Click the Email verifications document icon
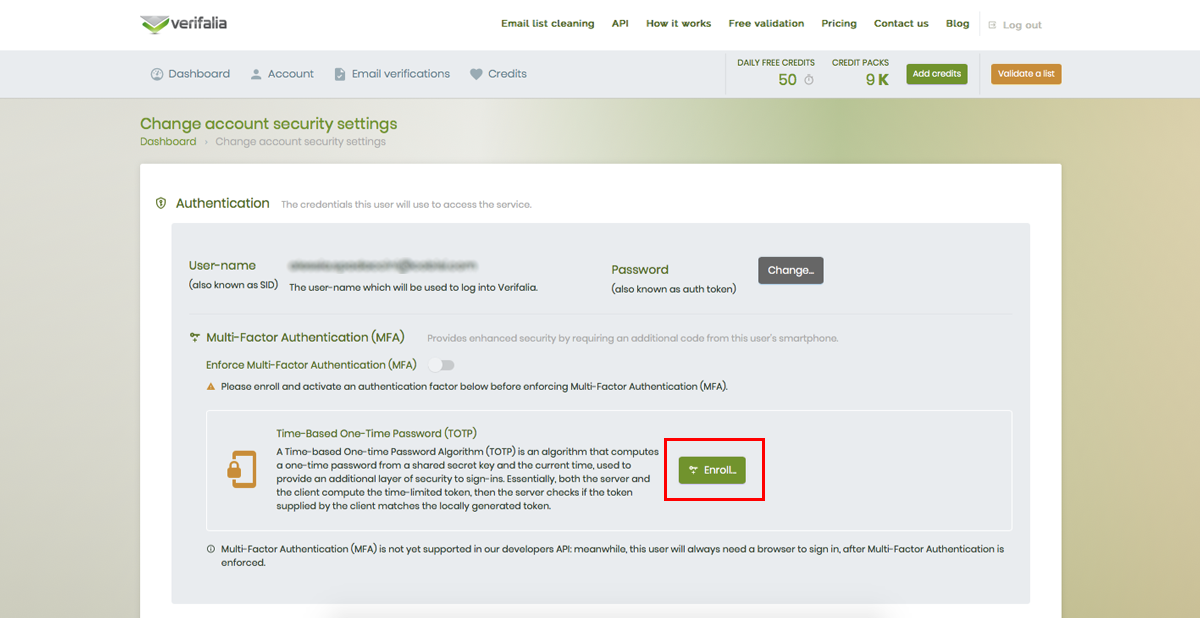This screenshot has width=1200, height=618. click(340, 74)
